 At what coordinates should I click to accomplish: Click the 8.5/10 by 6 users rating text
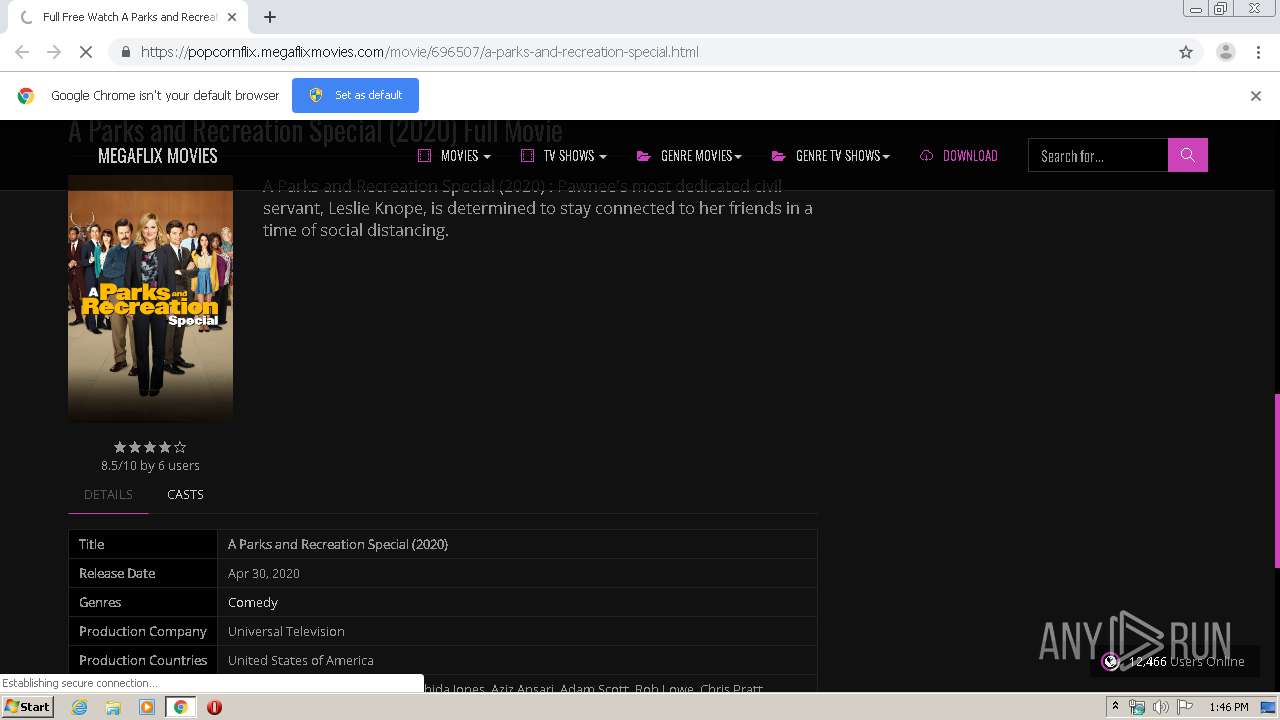[150, 465]
